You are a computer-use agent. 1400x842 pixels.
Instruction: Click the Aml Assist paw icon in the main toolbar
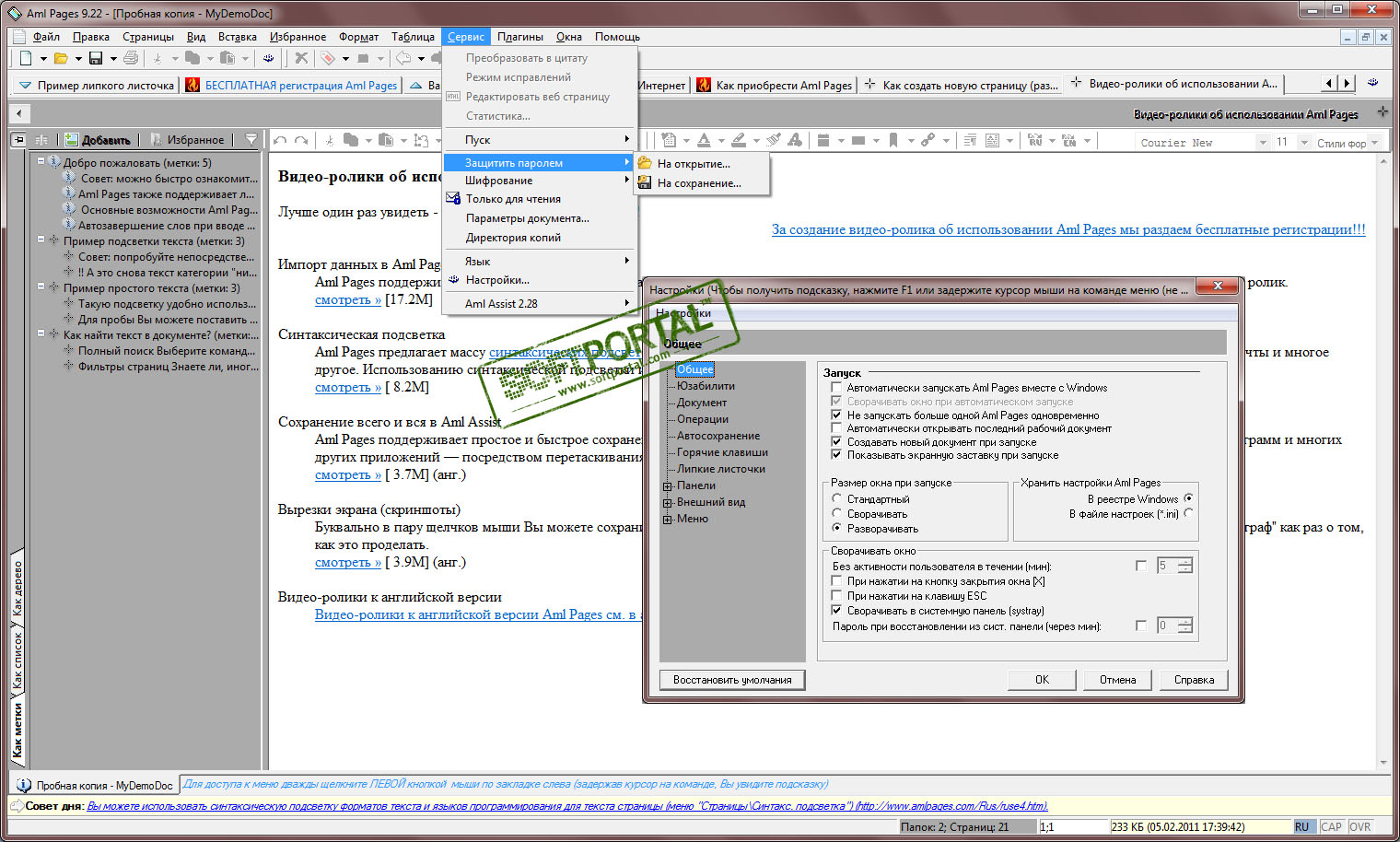pyautogui.click(x=268, y=58)
